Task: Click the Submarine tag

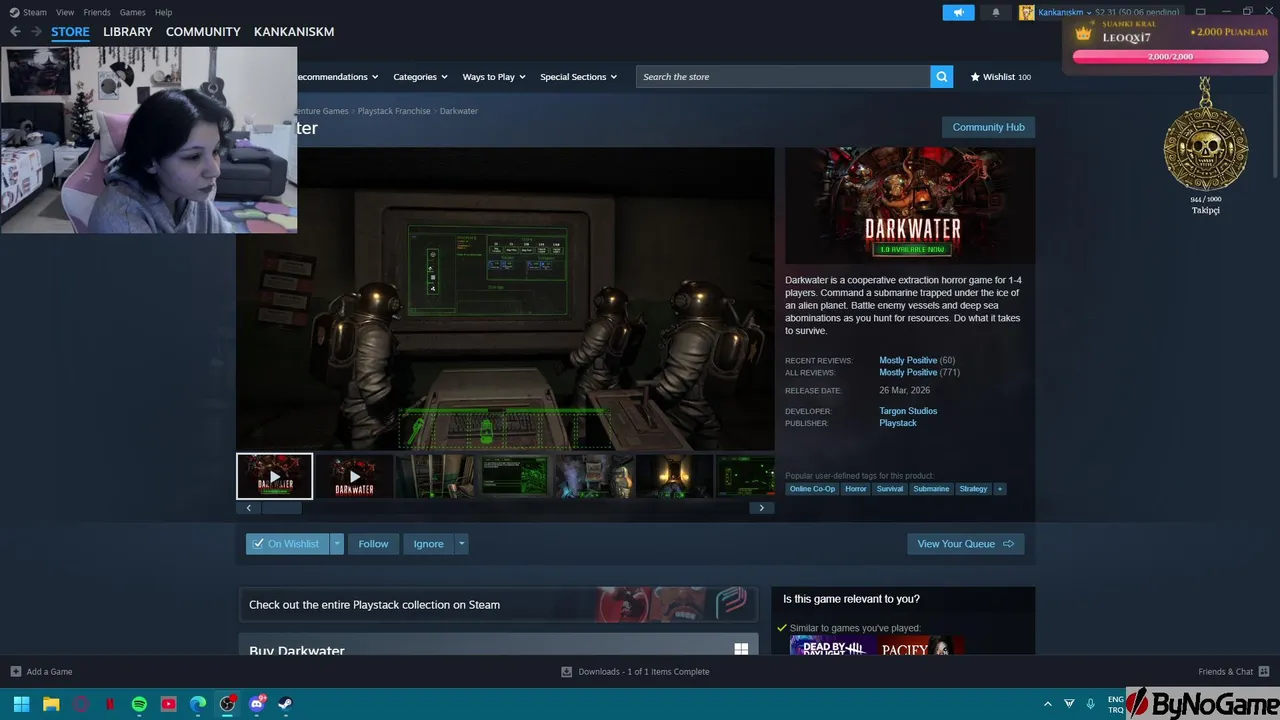Action: click(x=931, y=489)
